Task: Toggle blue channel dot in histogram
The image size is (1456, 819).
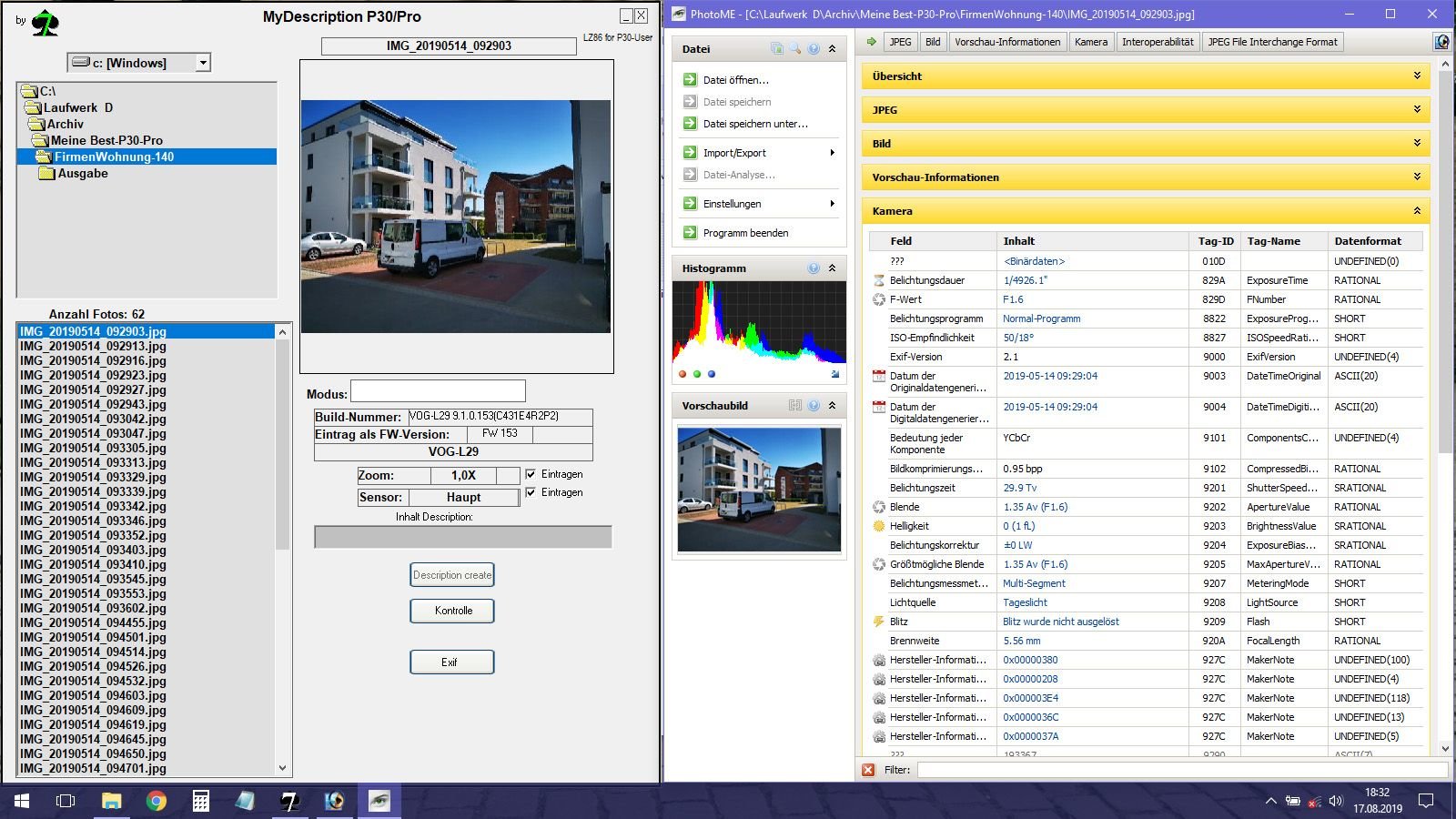Action: click(x=712, y=374)
